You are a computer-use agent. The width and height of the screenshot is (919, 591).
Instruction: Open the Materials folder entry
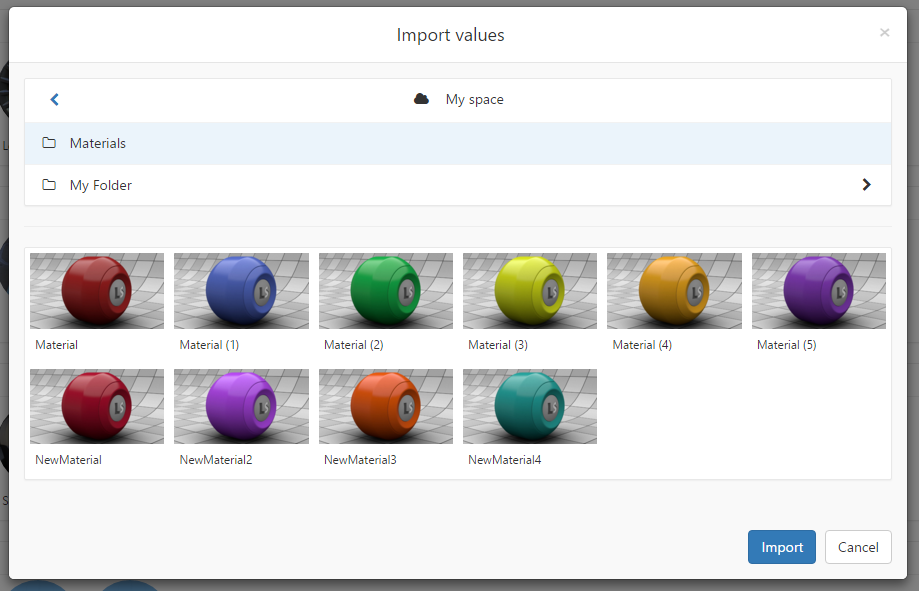[100, 142]
